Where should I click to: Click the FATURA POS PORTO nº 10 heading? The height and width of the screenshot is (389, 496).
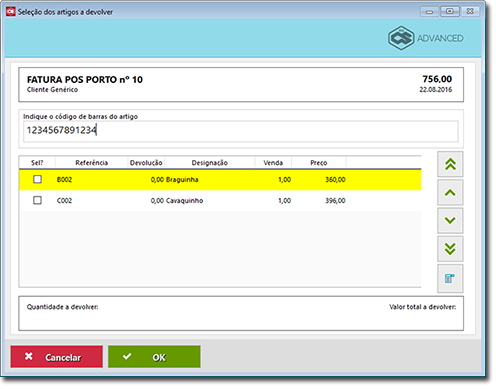click(85, 80)
